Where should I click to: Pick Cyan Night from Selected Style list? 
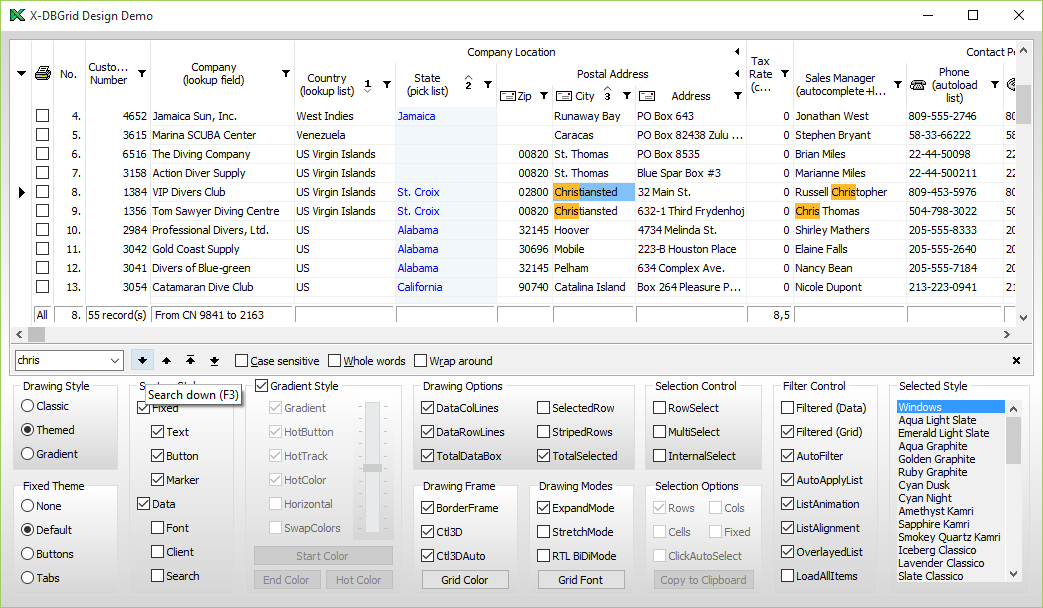click(x=925, y=498)
